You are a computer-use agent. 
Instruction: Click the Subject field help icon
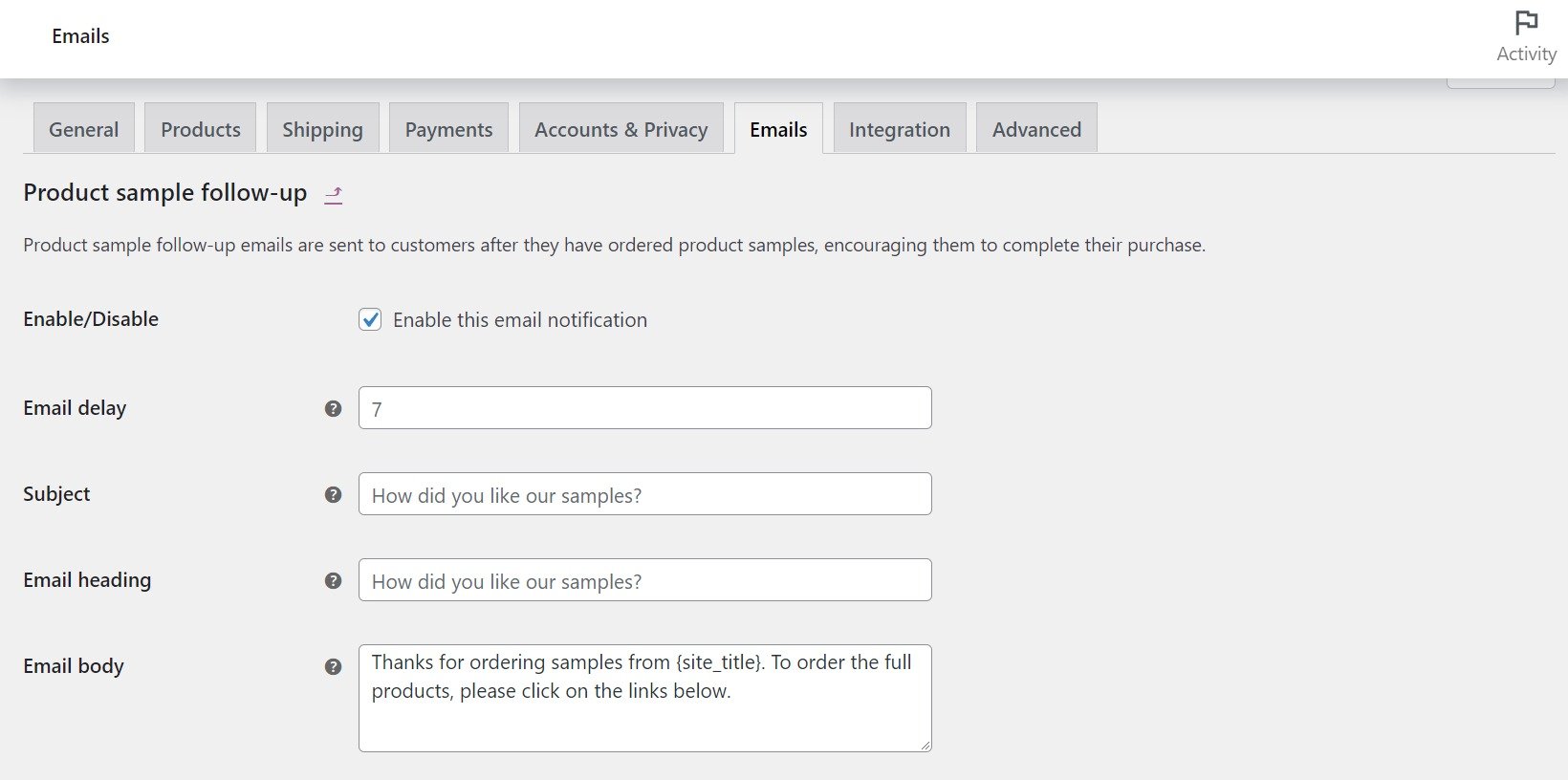333,495
